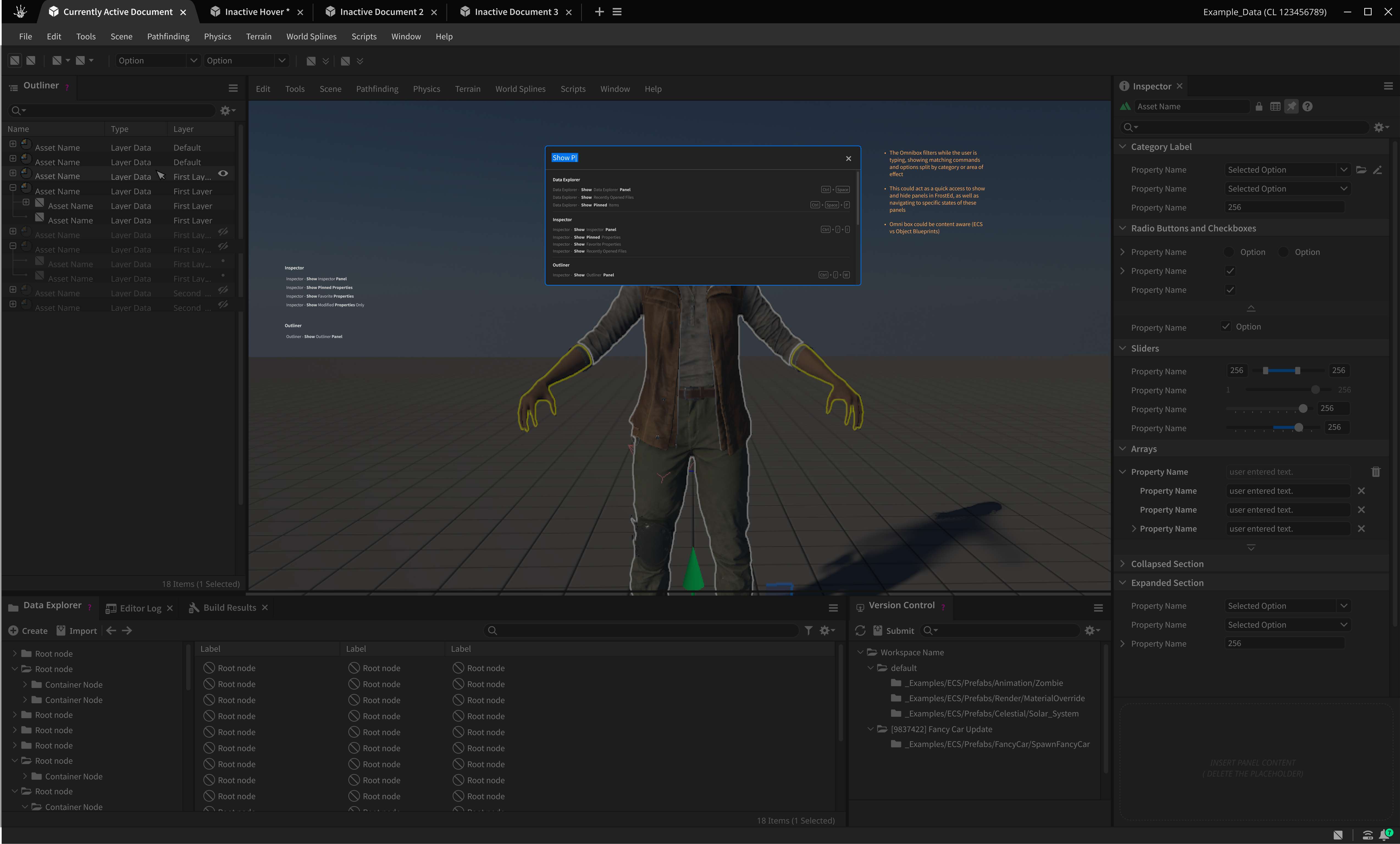1400x844 pixels.
Task: Add a new document tab with plus icon
Action: click(x=599, y=11)
